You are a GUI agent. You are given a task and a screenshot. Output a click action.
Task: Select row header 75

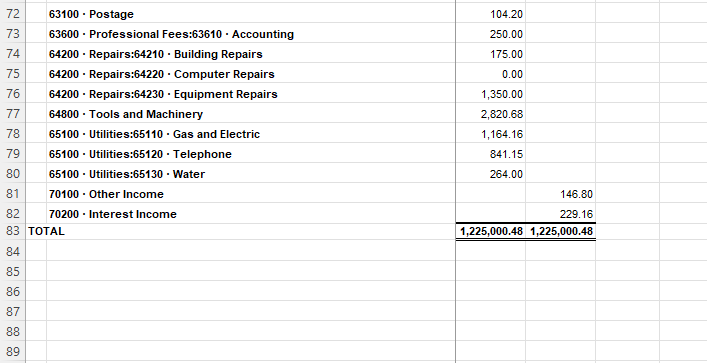pyautogui.click(x=13, y=74)
